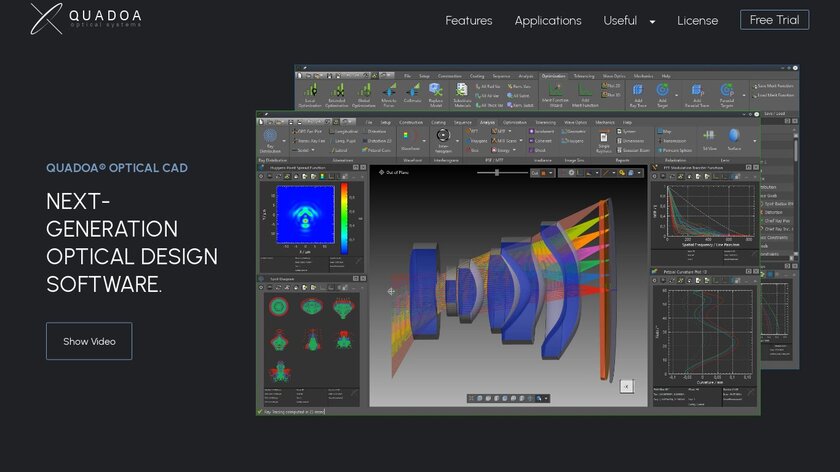Click the Gaussian Beam report tool
This screenshot has height=472, width=840.
pos(633,151)
